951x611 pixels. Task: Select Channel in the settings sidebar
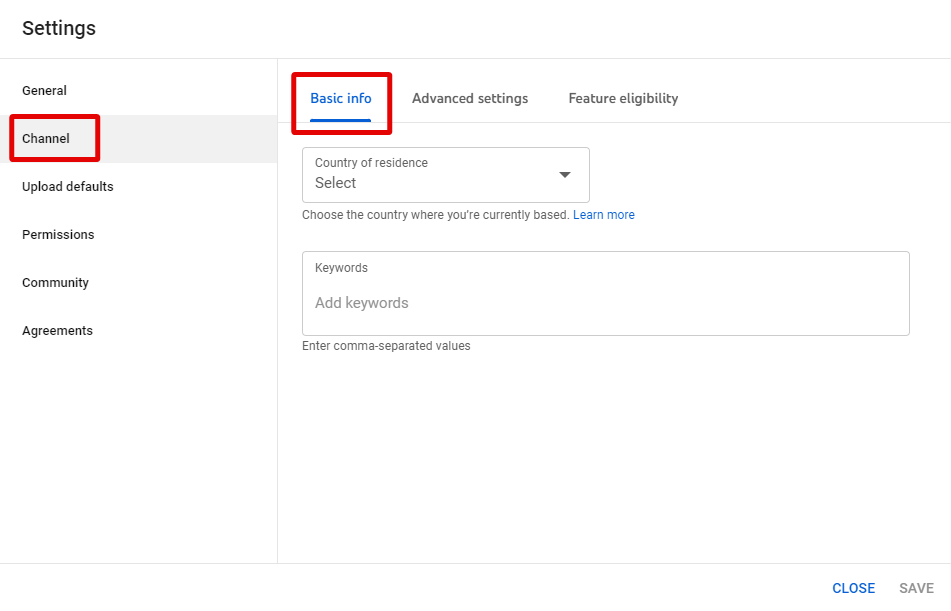pos(138,139)
